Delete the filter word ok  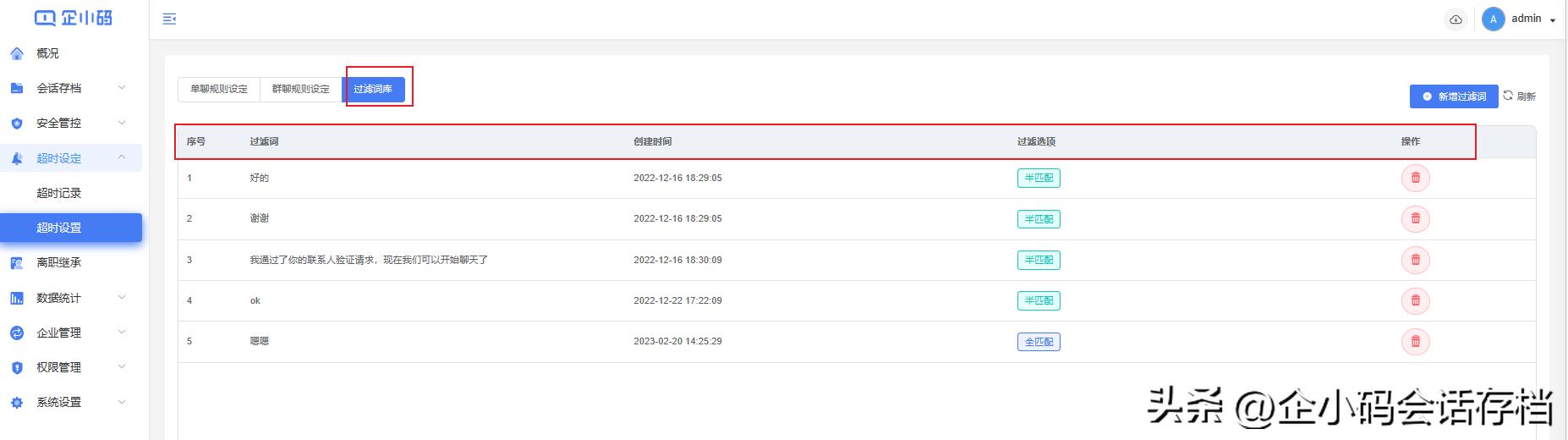coord(1415,300)
